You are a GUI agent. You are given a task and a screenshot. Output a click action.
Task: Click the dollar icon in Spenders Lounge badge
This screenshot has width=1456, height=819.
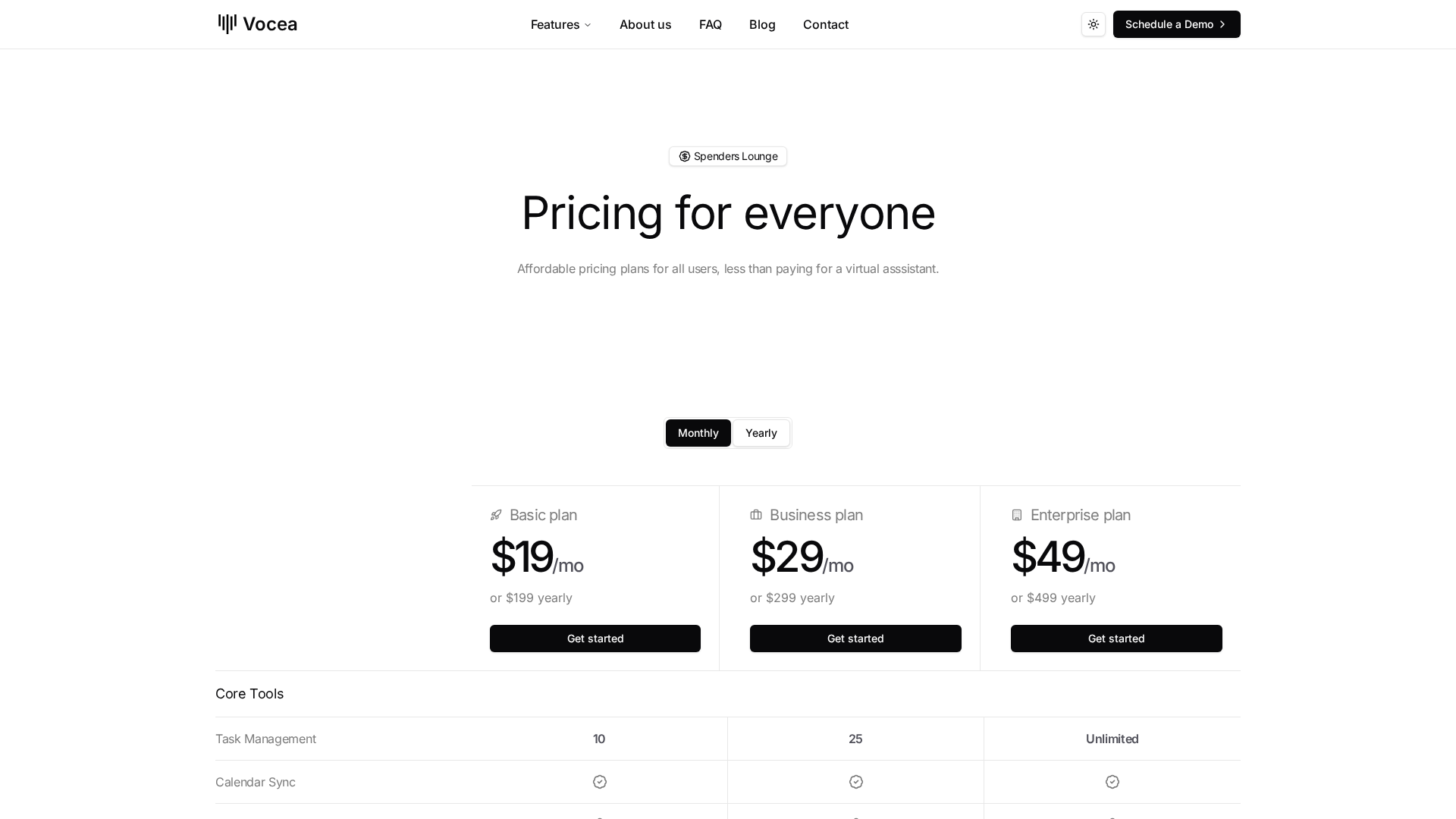[x=685, y=156]
